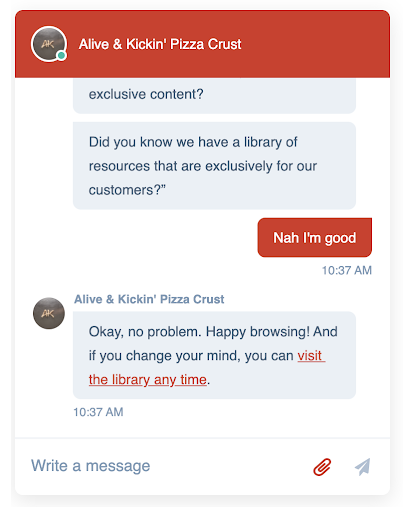Image resolution: width=403 pixels, height=512 pixels.
Task: Click the 'Okay, no problem' reply bubble
Action: (214, 355)
